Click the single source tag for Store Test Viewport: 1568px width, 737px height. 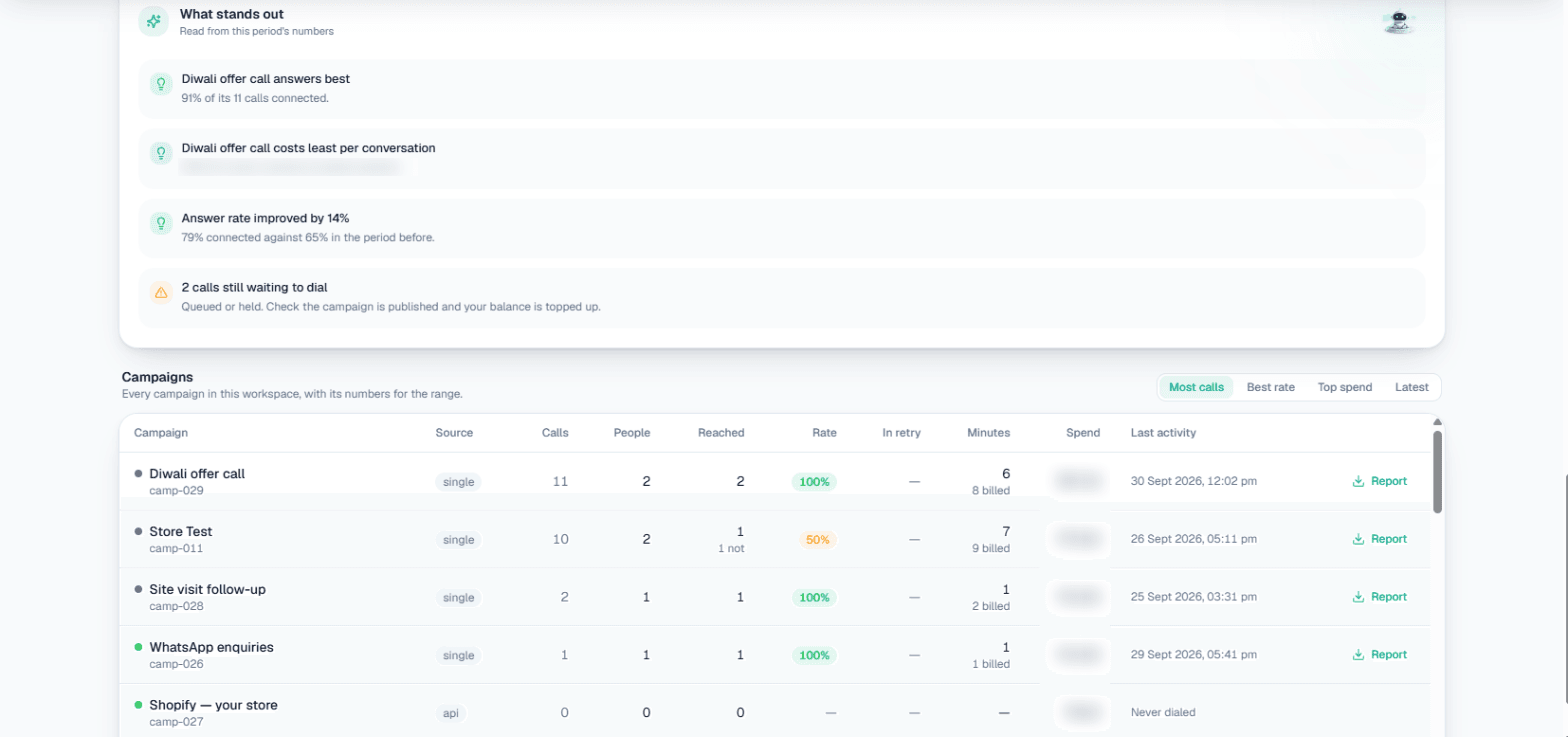pos(458,540)
